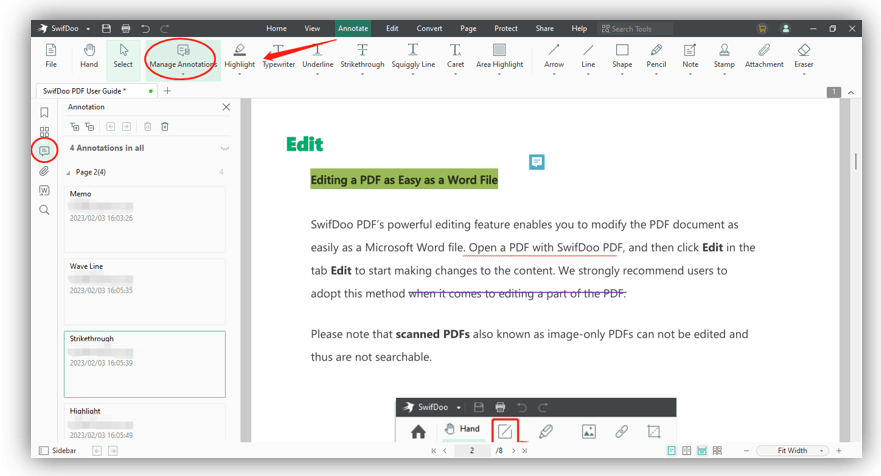Open the user account icon
The width and height of the screenshot is (881, 476).
[785, 29]
